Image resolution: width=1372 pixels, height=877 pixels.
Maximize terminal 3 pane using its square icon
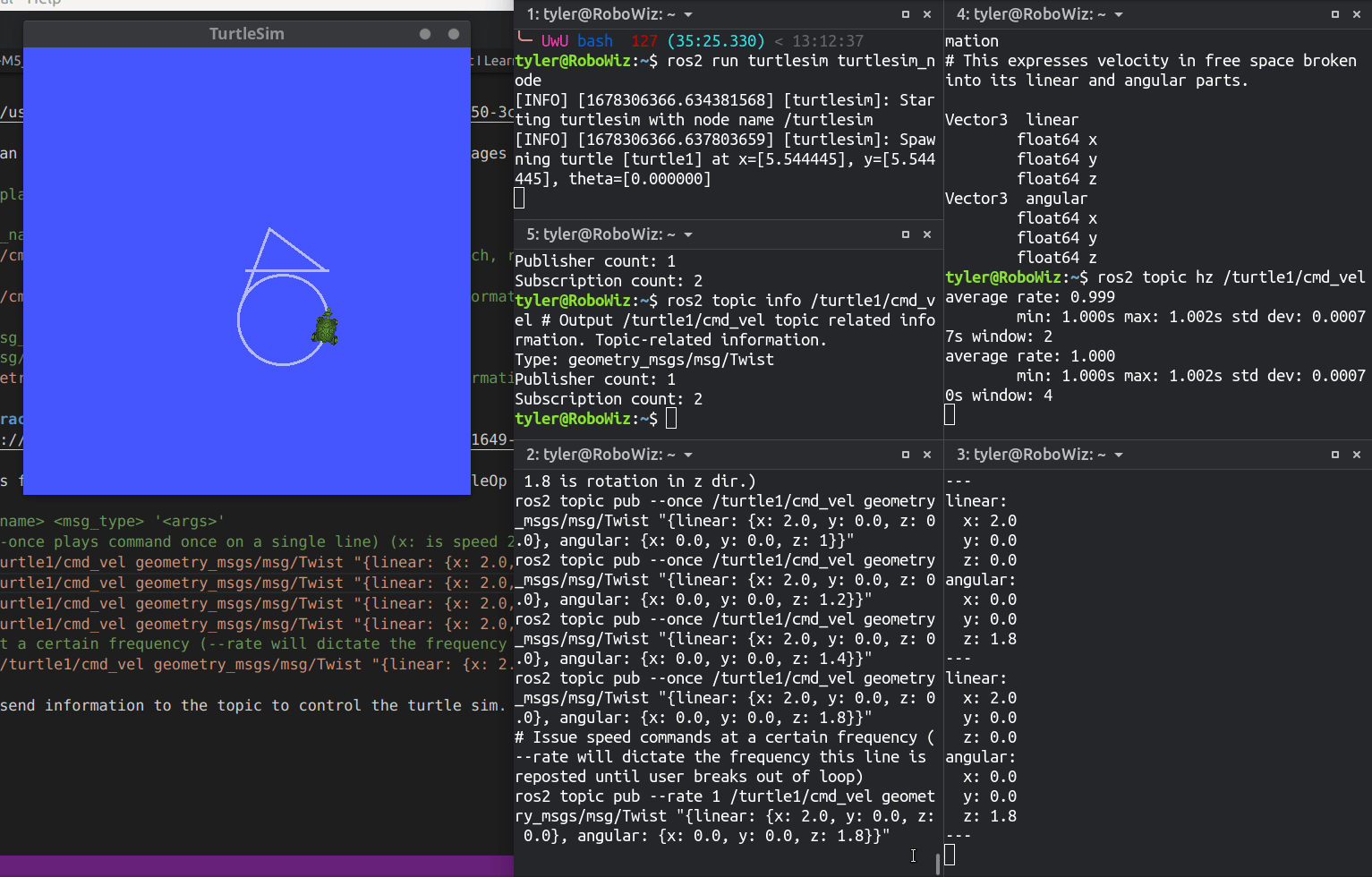[x=1334, y=455]
